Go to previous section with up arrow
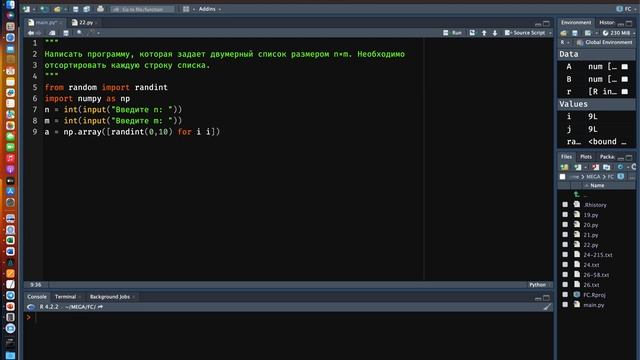640x360 pixels. point(484,33)
